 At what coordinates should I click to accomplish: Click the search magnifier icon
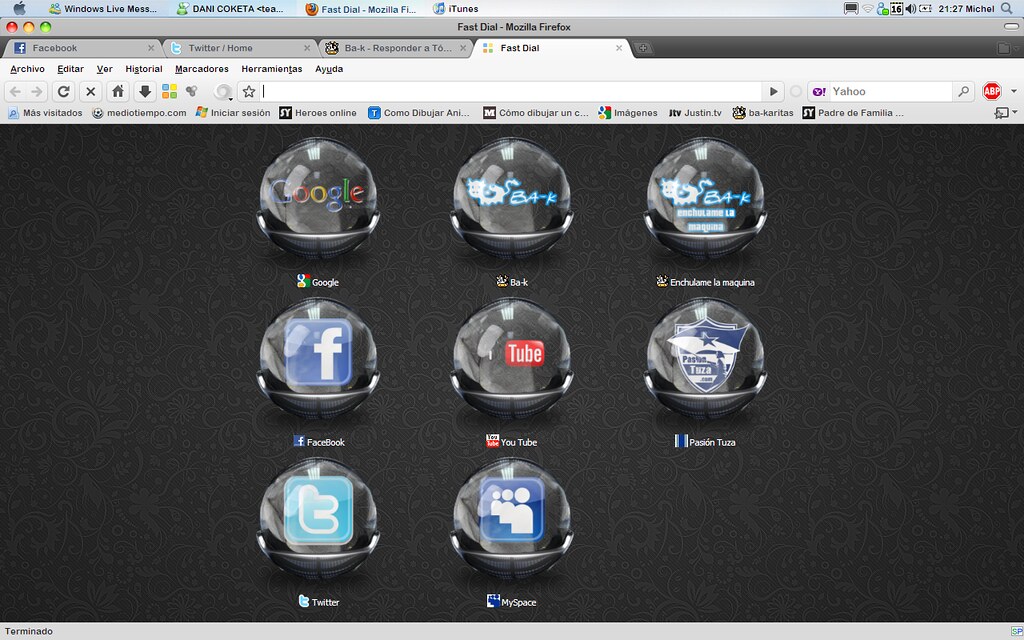[x=963, y=91]
